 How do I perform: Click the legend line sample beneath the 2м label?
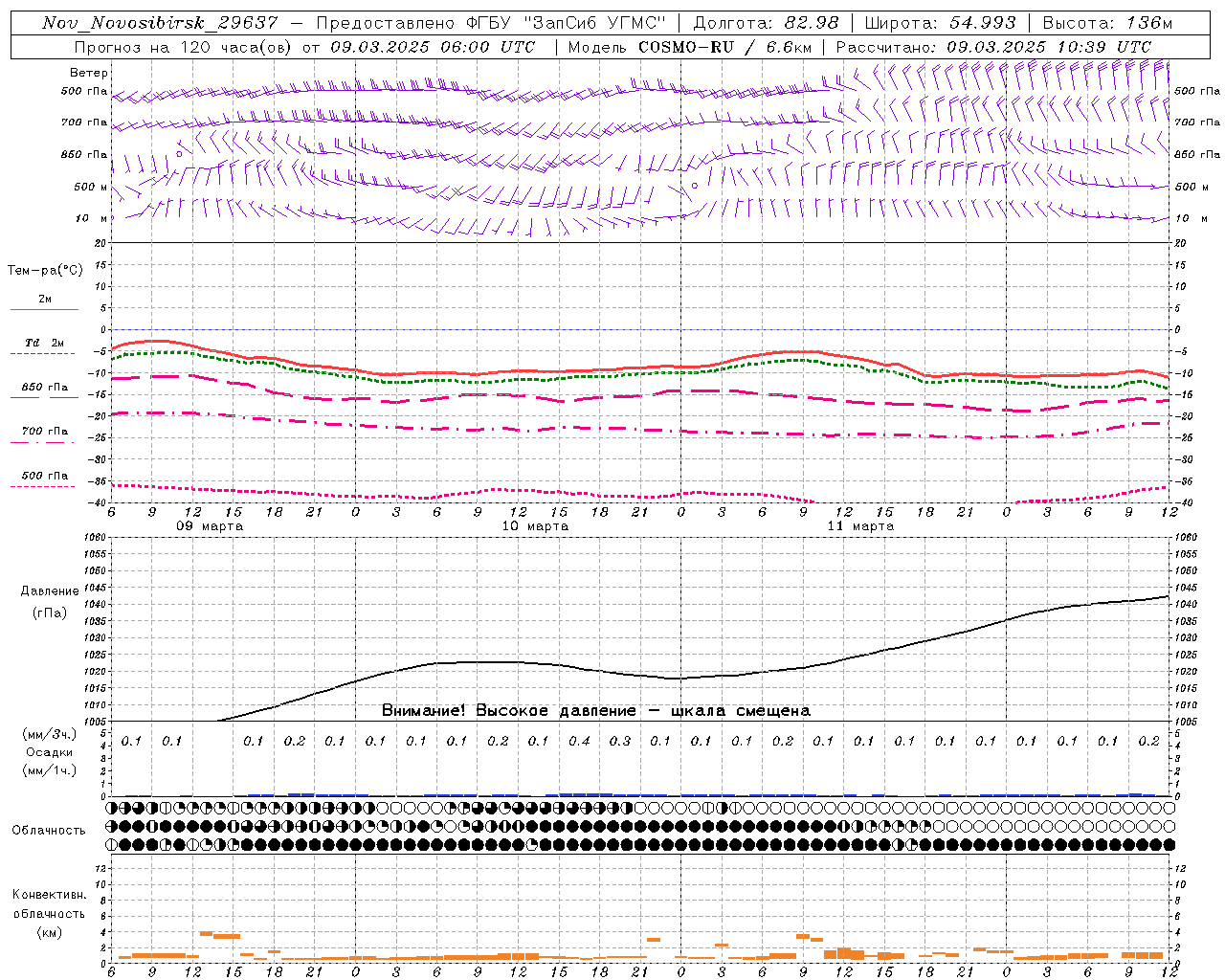[x=44, y=309]
